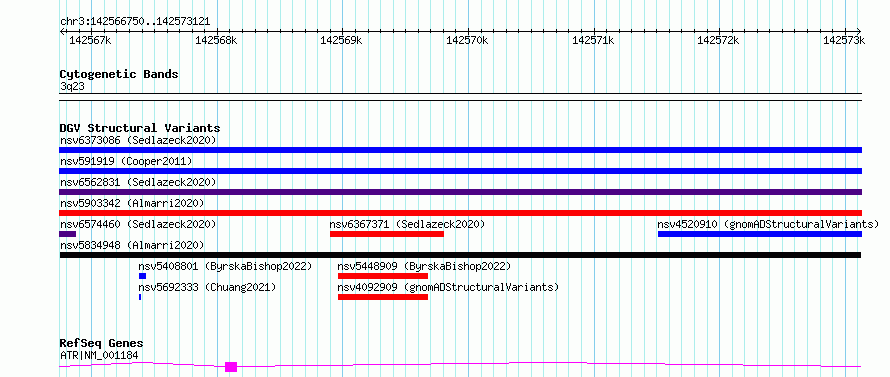The image size is (890, 377).
Task: Click the 142572k ruler tick label
Action: point(718,40)
